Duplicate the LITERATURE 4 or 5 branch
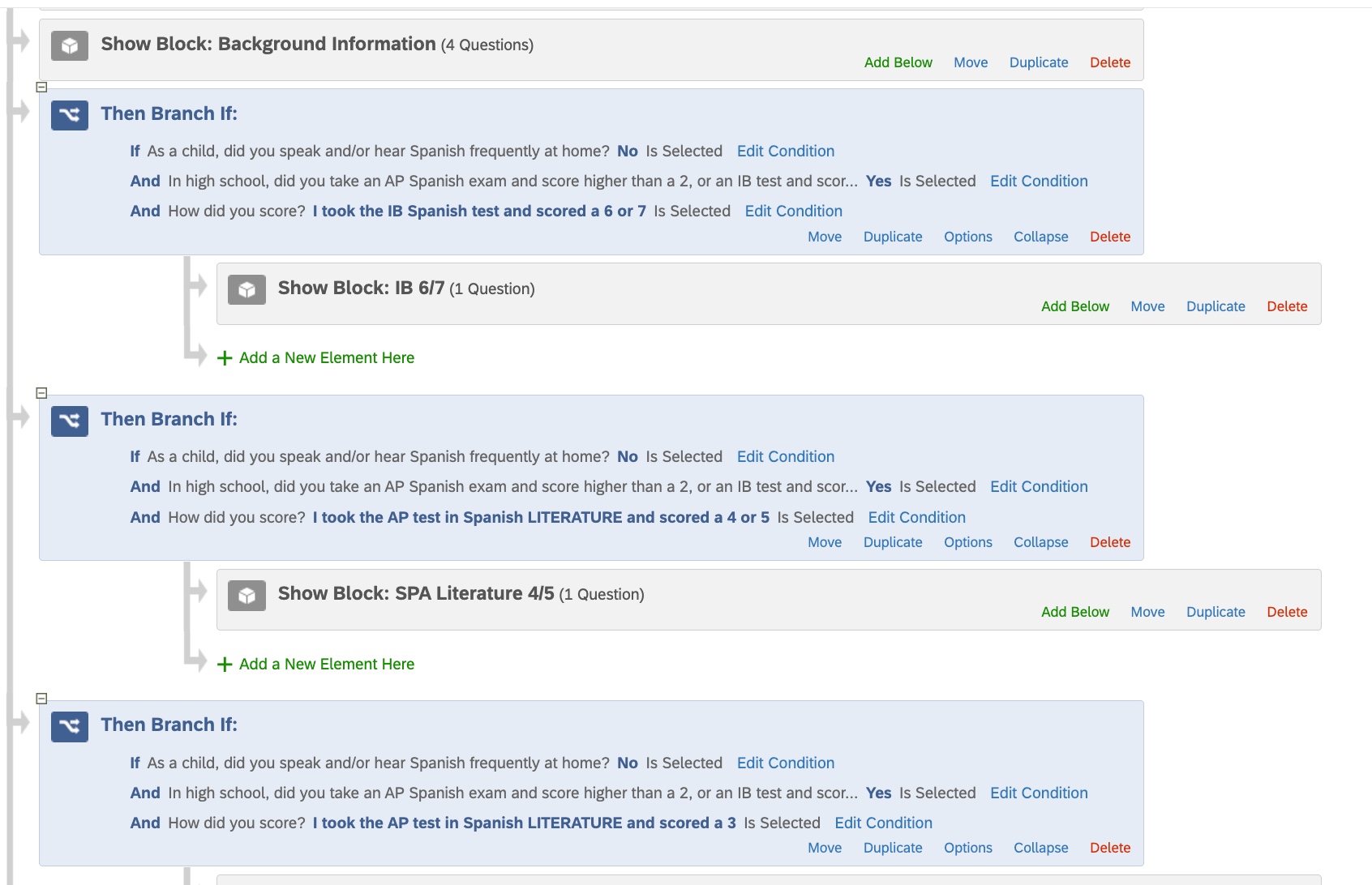Image resolution: width=1372 pixels, height=885 pixels. click(x=893, y=542)
